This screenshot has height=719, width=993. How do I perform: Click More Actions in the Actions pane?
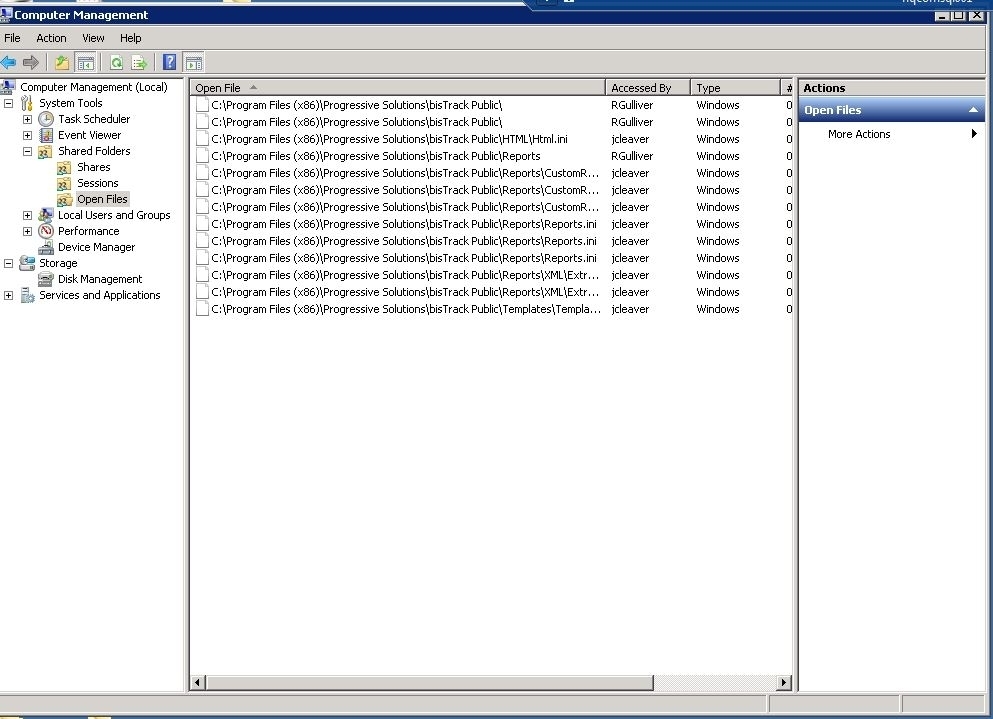(x=858, y=133)
